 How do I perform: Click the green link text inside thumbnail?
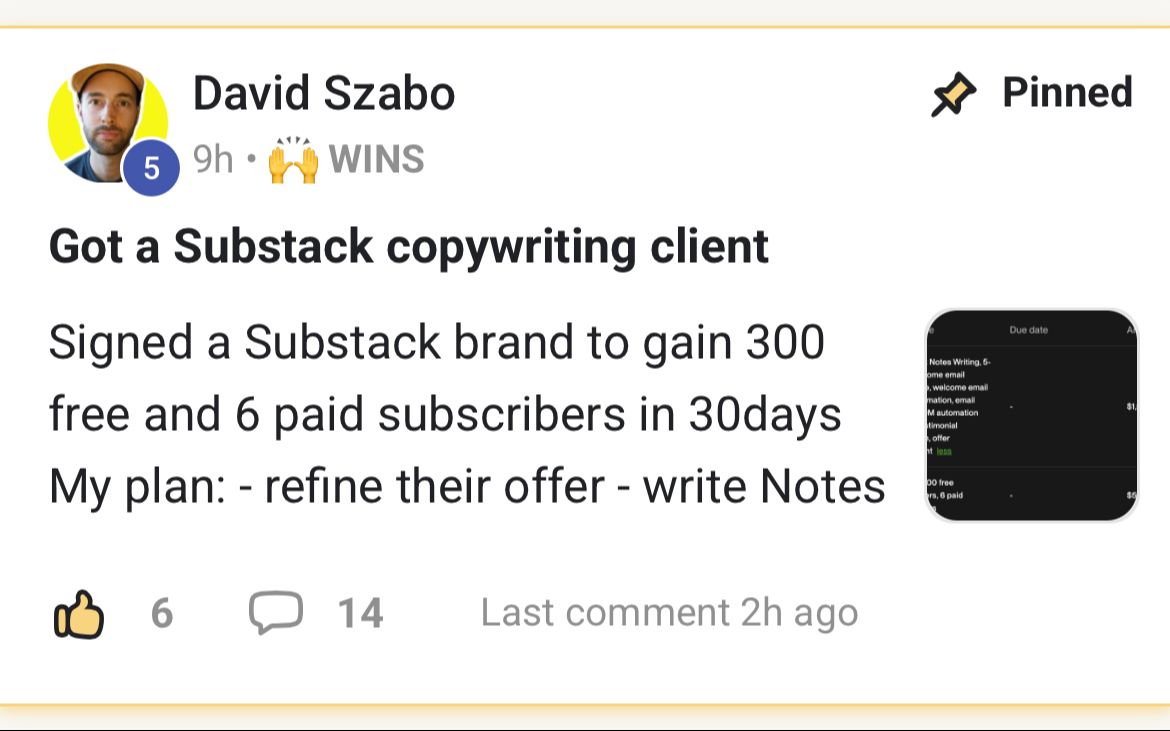click(944, 451)
